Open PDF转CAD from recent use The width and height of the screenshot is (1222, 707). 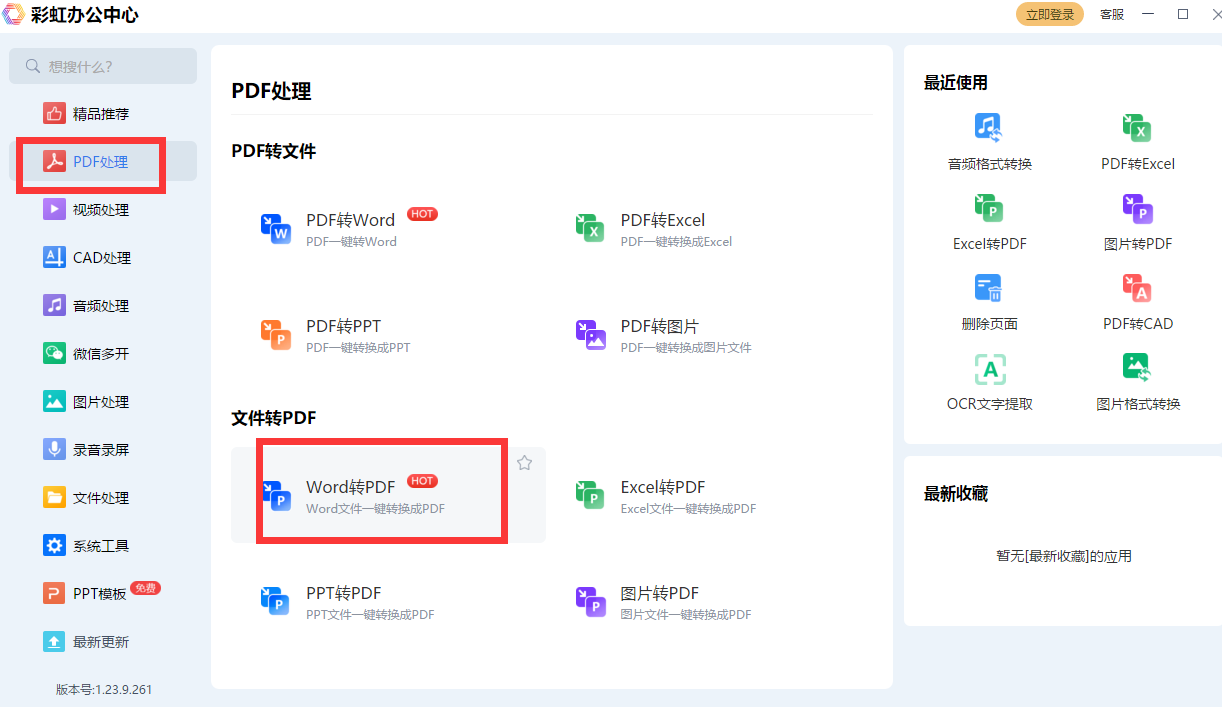[1138, 302]
